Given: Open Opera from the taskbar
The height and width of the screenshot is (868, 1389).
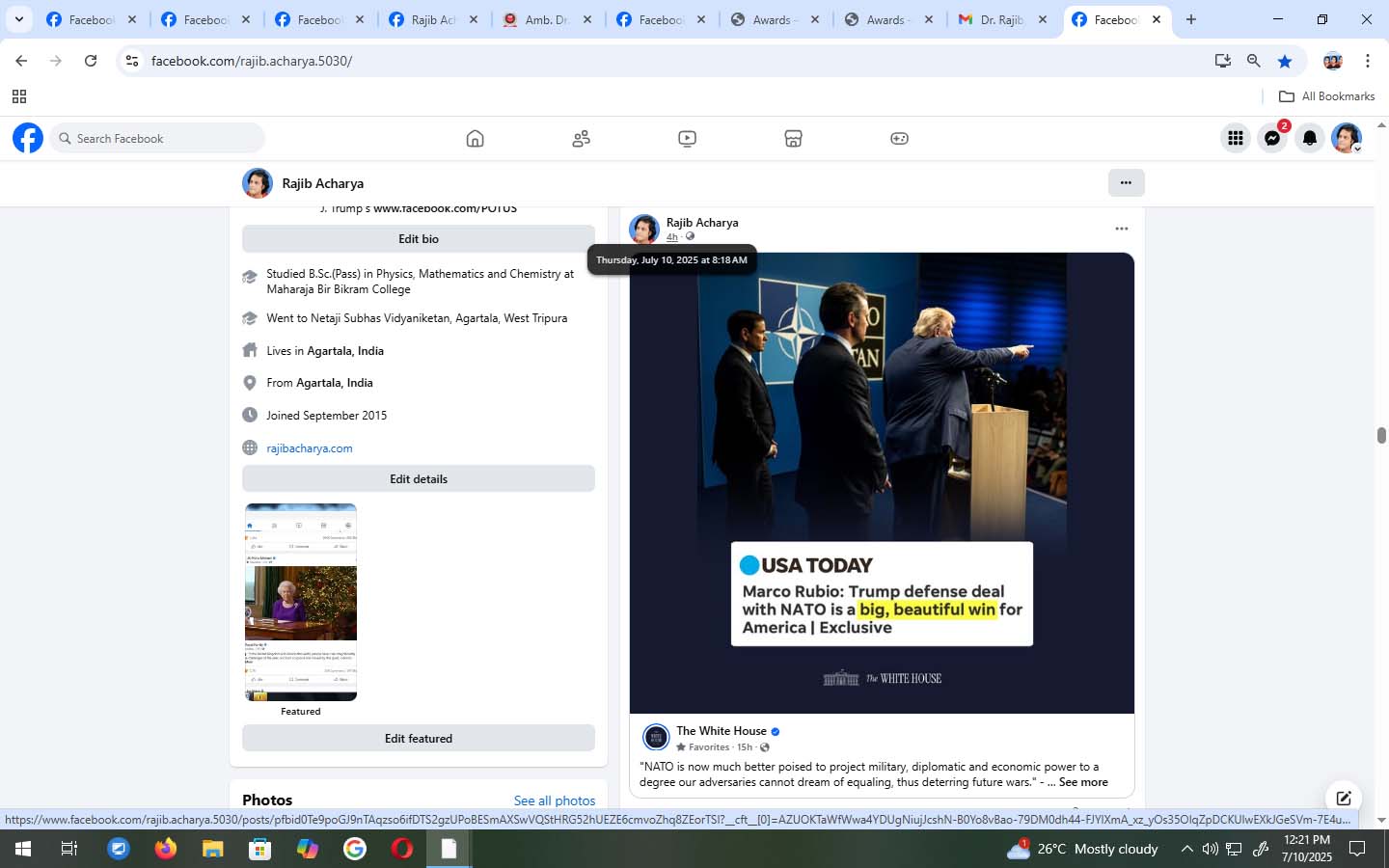Looking at the screenshot, I should 402,849.
